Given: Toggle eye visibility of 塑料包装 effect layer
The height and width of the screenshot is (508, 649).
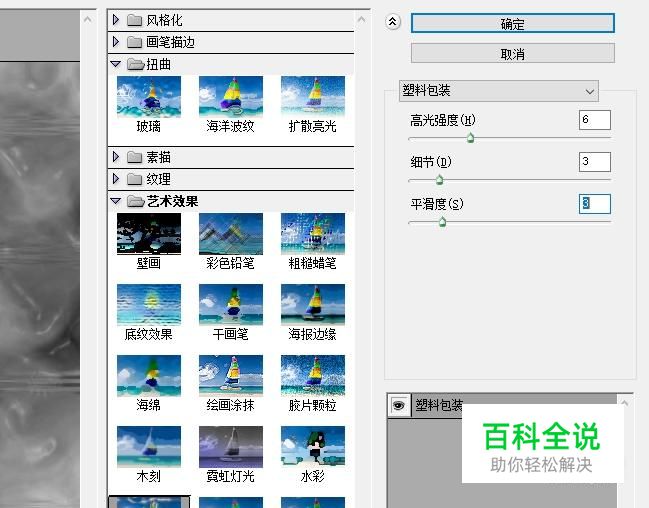Looking at the screenshot, I should click(399, 404).
